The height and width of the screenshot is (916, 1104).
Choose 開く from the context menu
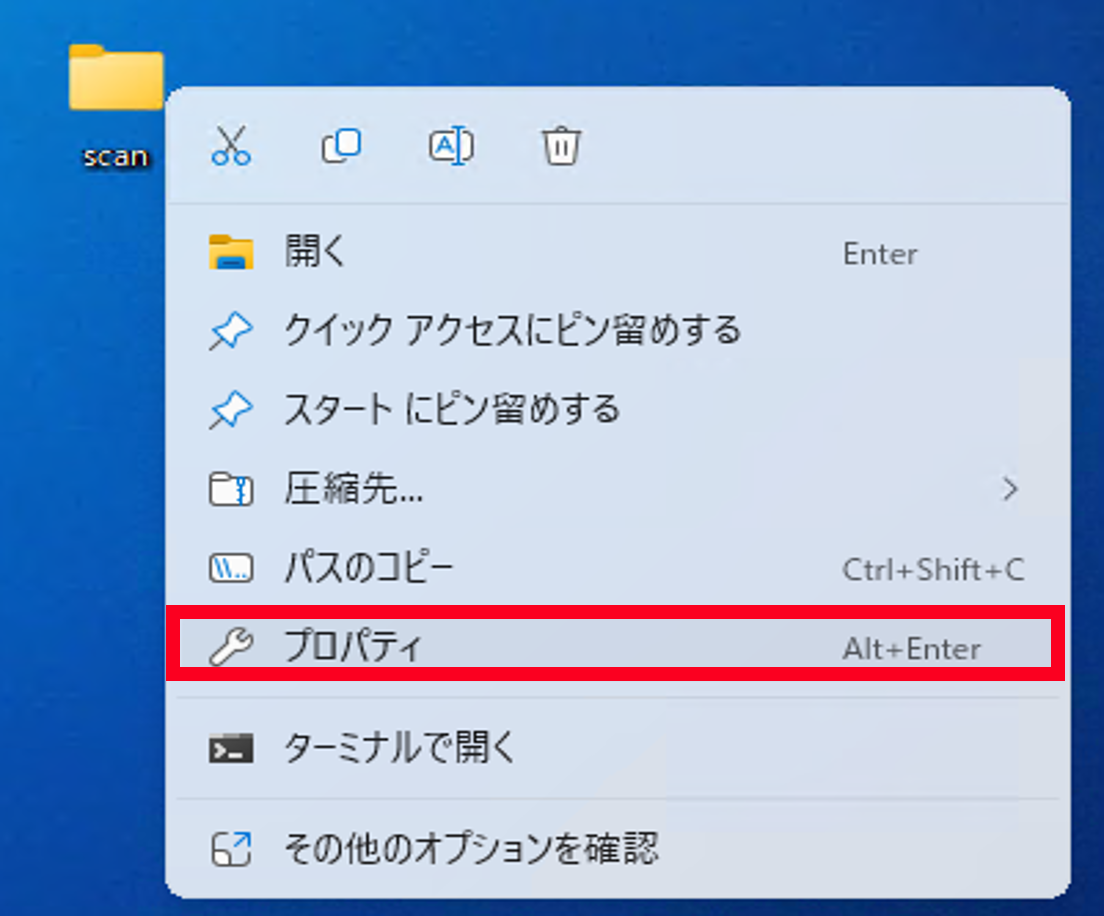315,252
